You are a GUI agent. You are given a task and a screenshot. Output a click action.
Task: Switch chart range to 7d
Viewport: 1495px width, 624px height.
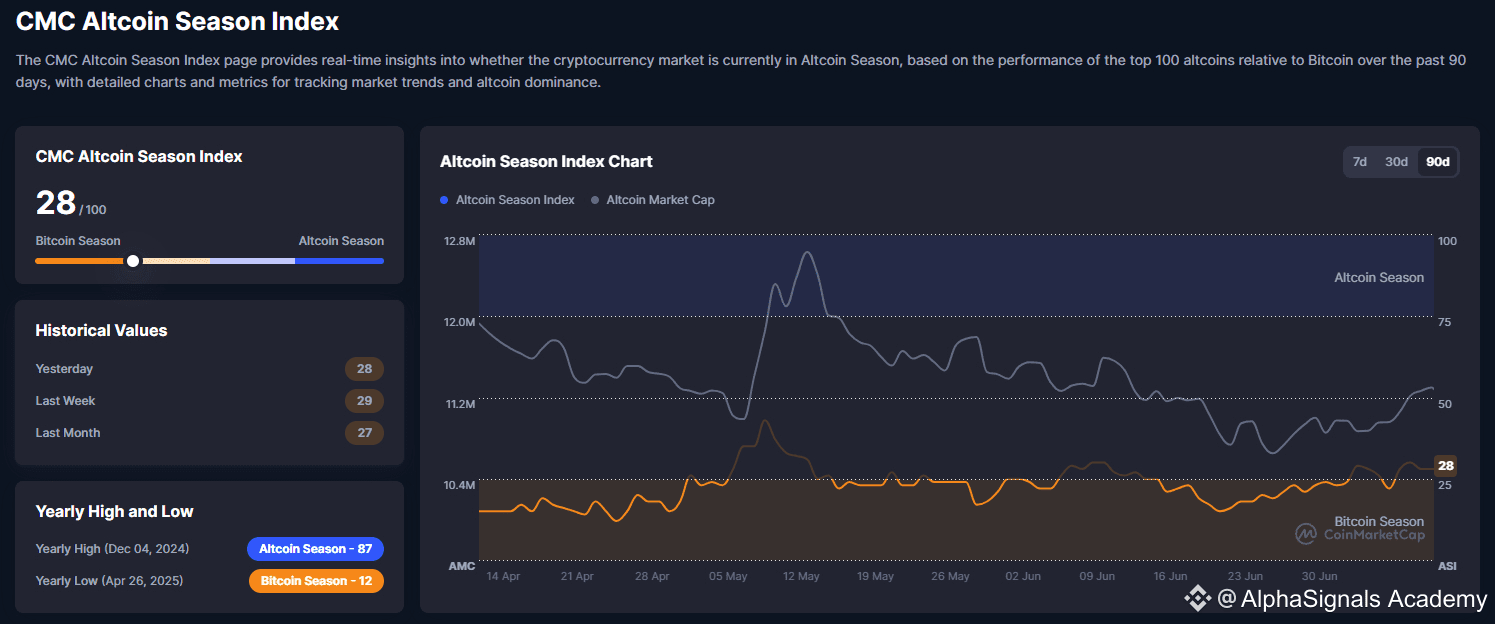click(1360, 162)
